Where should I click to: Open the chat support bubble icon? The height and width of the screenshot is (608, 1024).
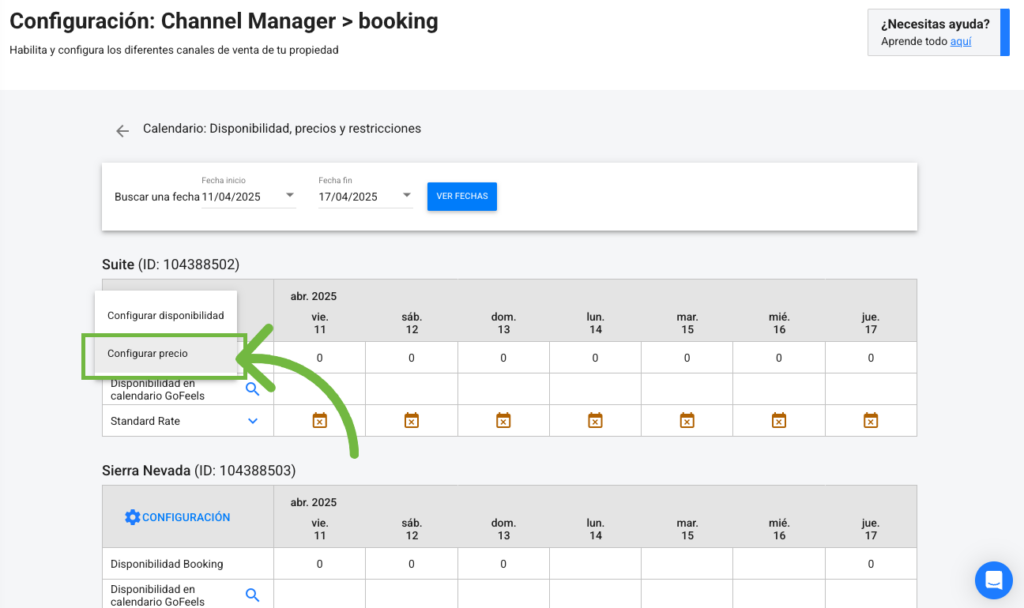994,579
